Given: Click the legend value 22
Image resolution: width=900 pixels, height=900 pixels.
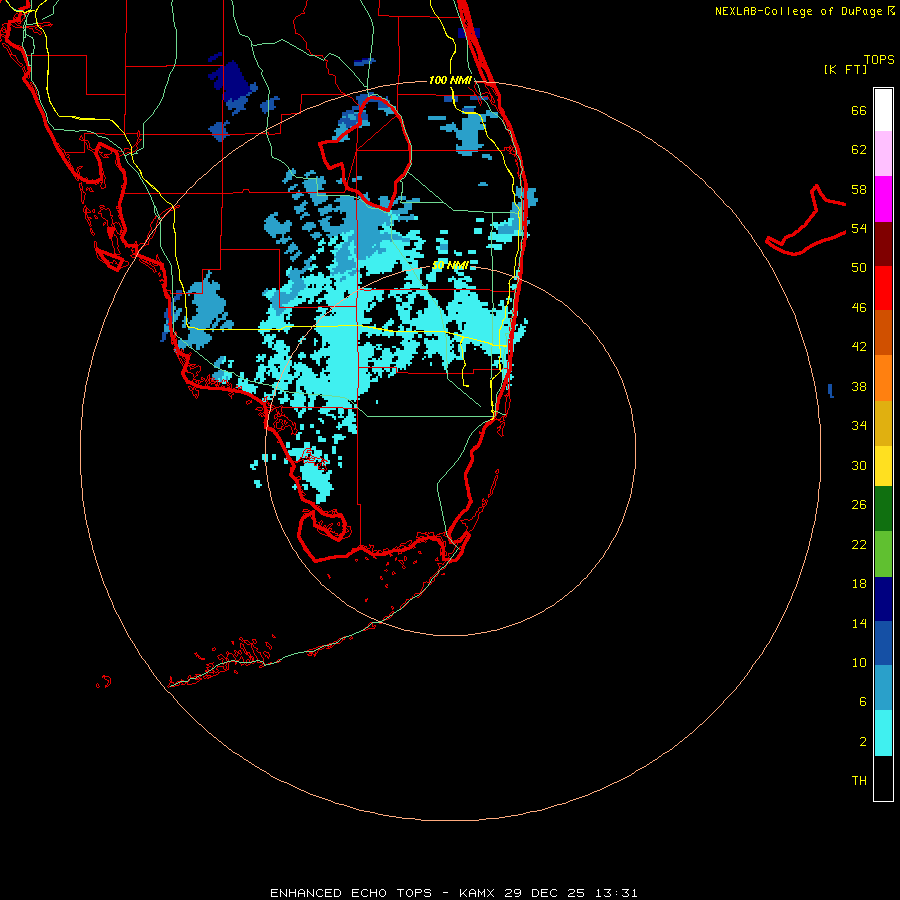Looking at the screenshot, I should pyautogui.click(x=859, y=544).
